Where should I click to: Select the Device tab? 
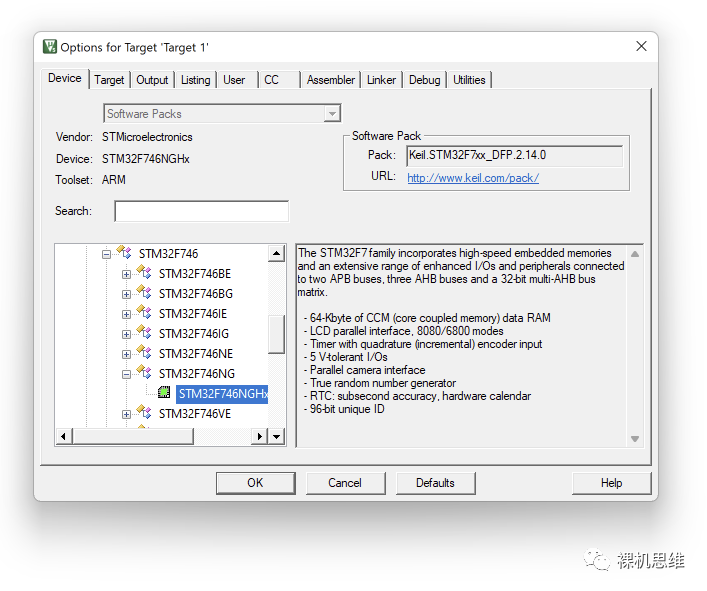pos(65,78)
